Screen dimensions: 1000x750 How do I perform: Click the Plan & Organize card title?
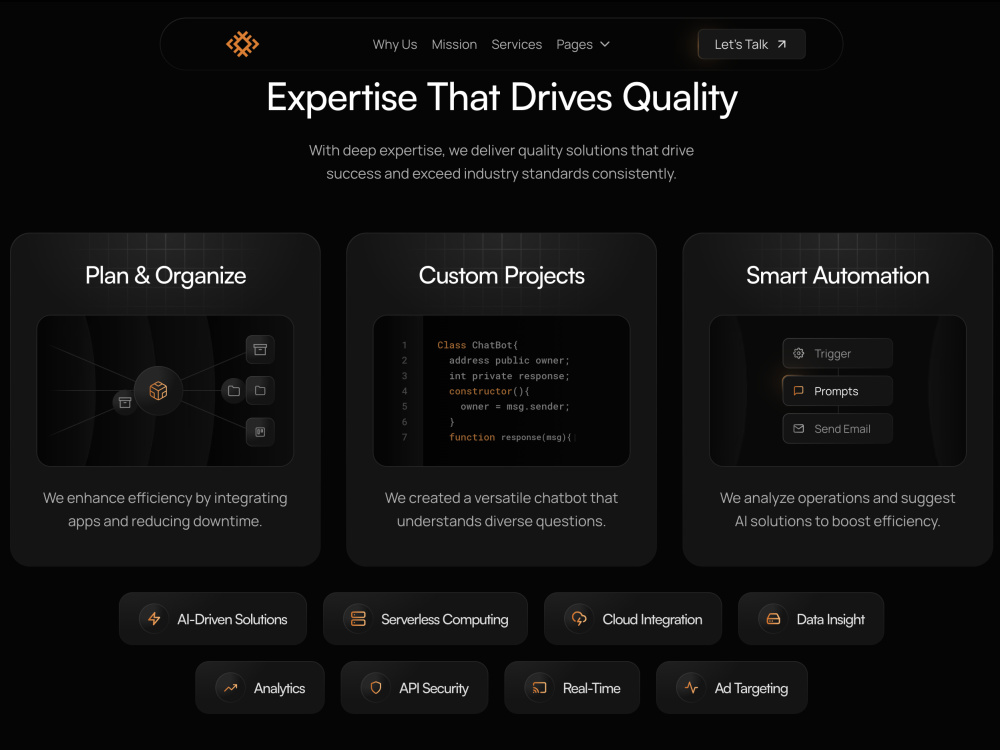coord(166,276)
